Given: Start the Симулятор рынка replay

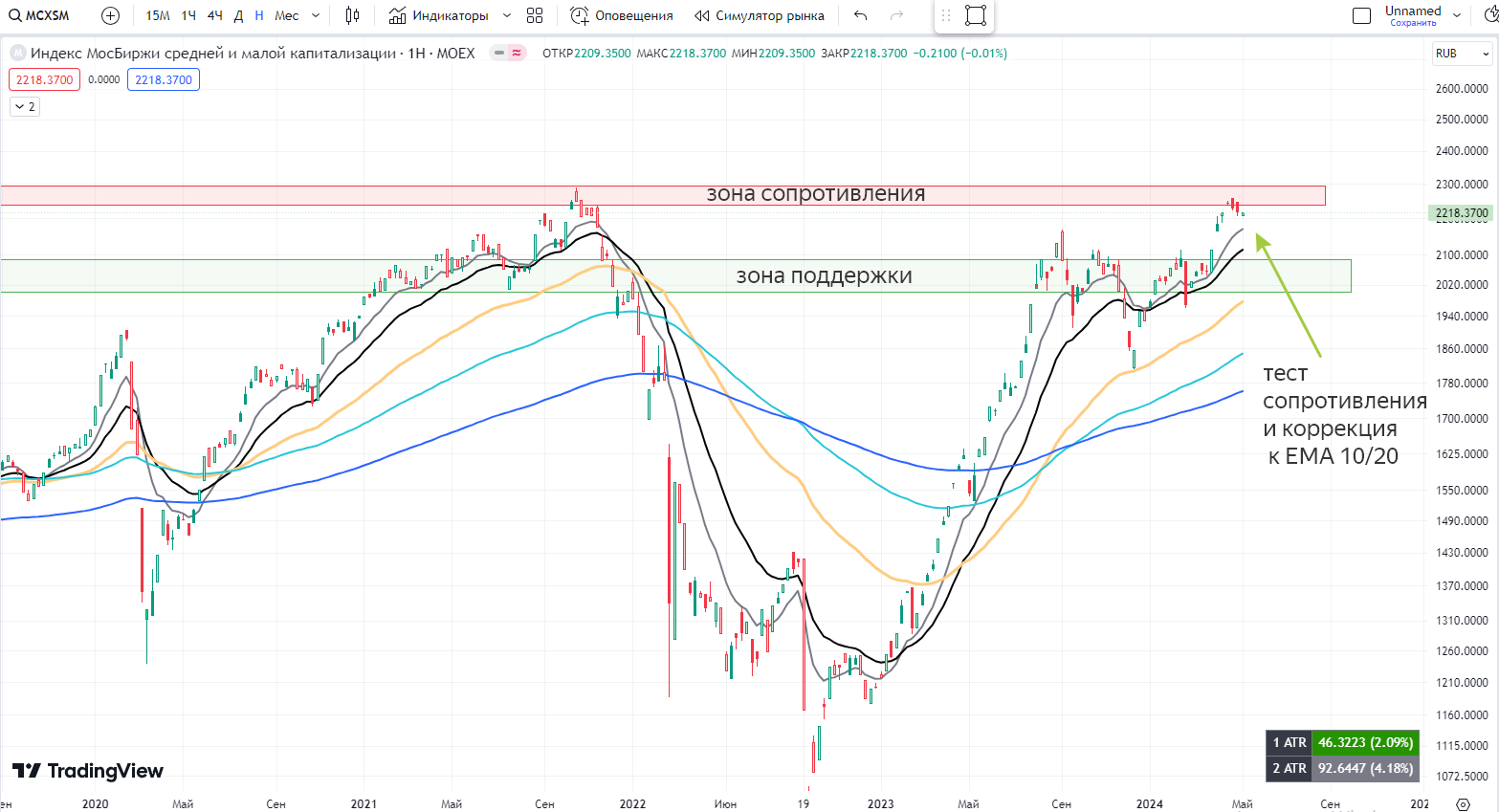Looking at the screenshot, I should [760, 15].
